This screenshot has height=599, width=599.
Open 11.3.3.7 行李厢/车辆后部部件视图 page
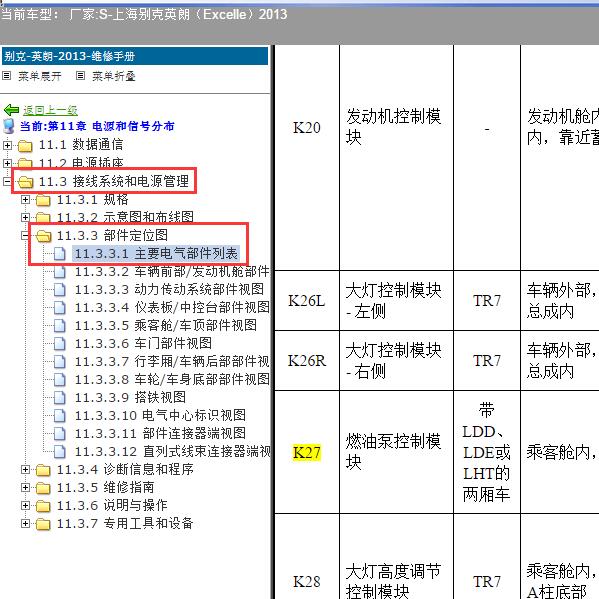coord(172,361)
